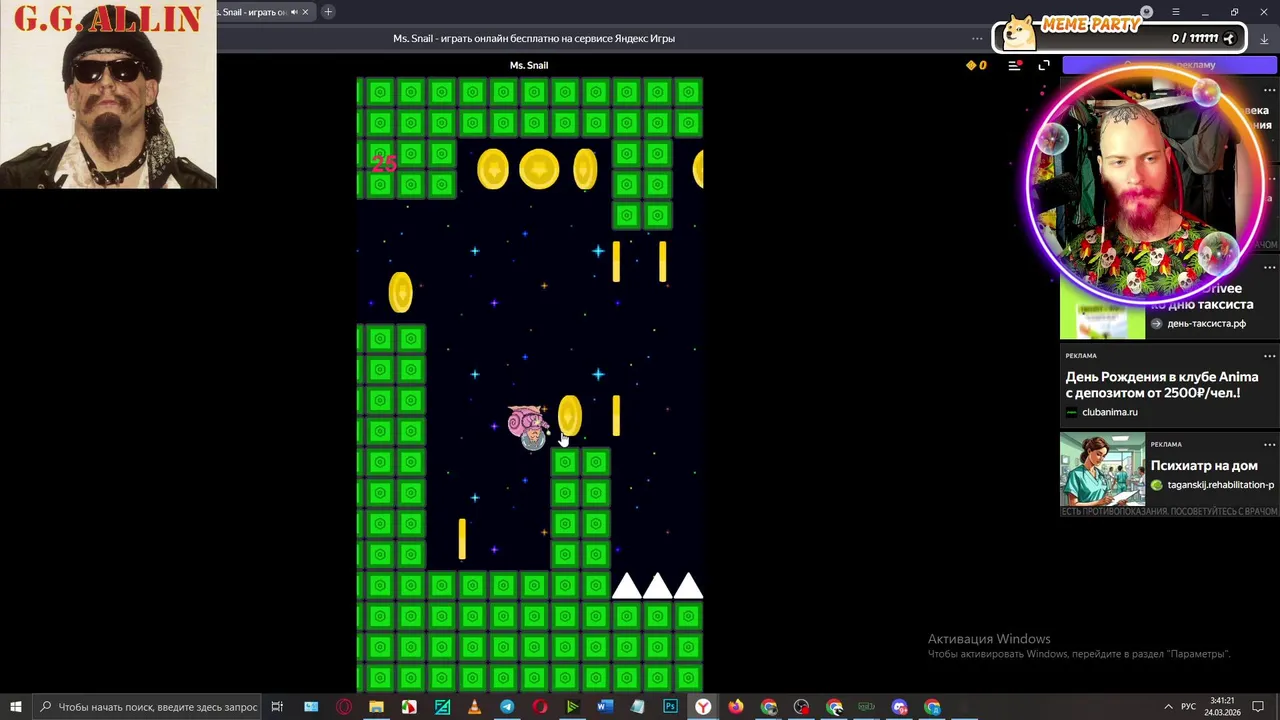The width and height of the screenshot is (1280, 720).
Task: Open the three-dot page options in address bar
Action: pos(977,38)
